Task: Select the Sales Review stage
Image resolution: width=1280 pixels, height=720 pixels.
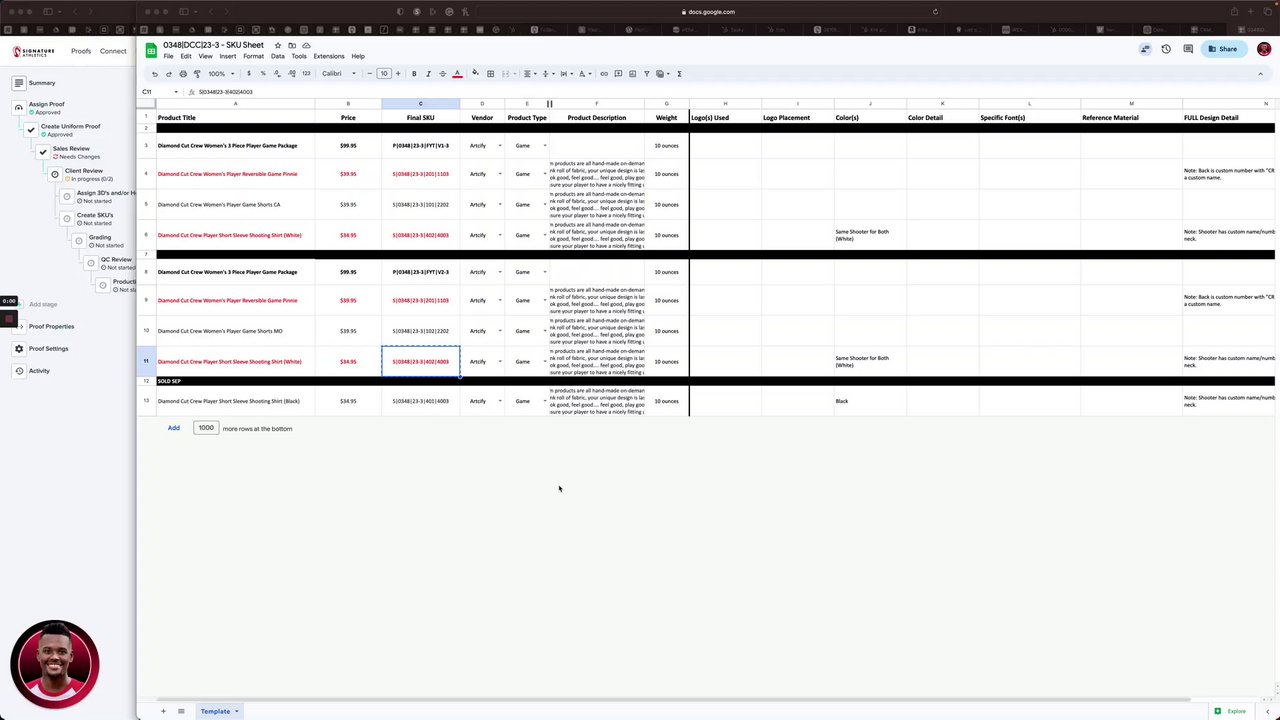Action: tap(71, 148)
